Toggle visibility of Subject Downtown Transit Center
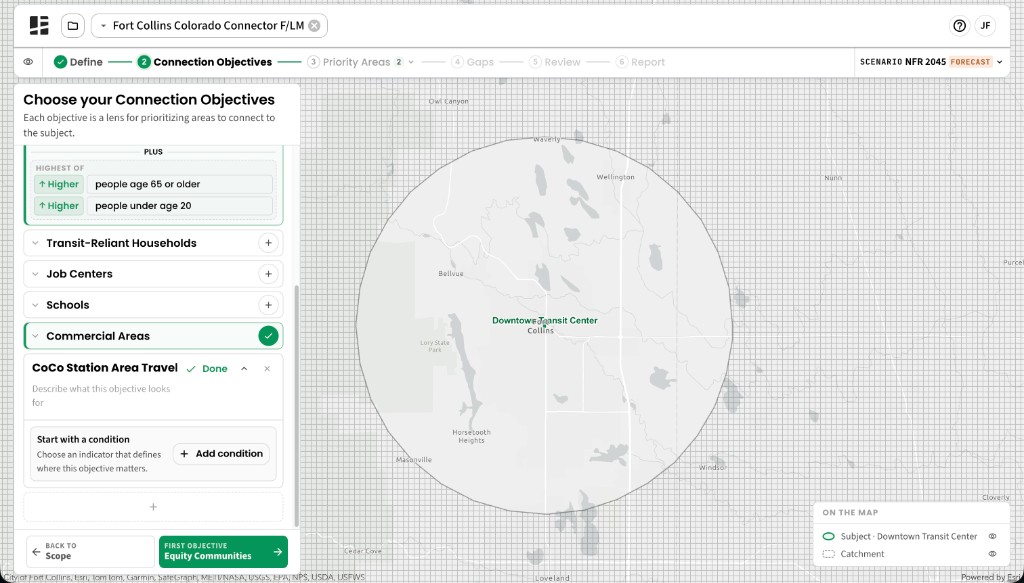Viewport: 1024px width, 583px height. [x=992, y=536]
